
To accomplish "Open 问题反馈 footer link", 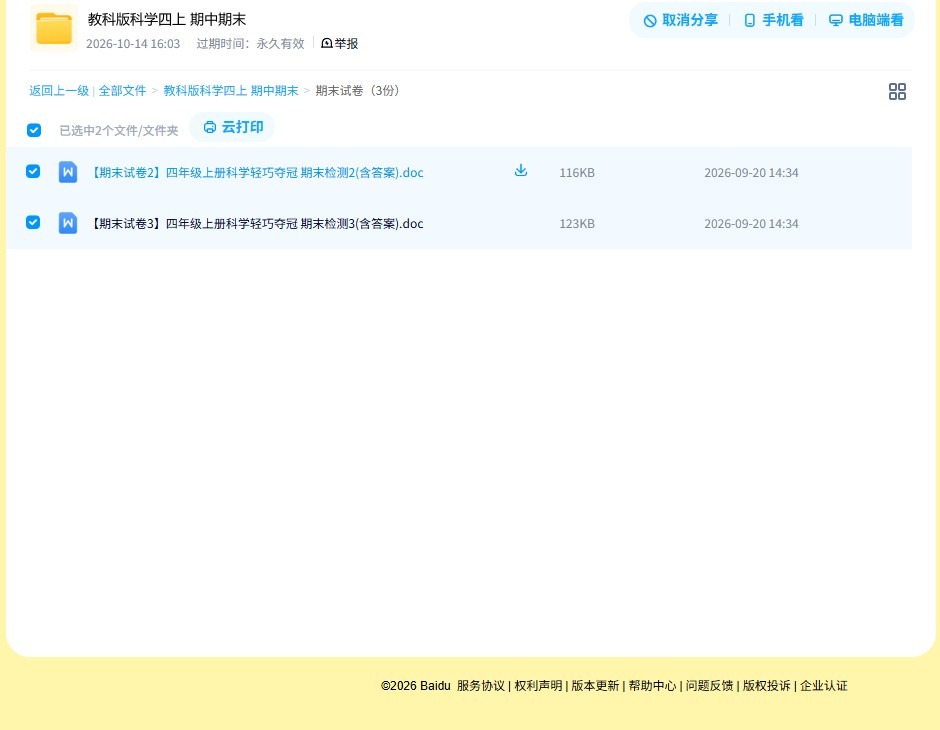I will [709, 686].
